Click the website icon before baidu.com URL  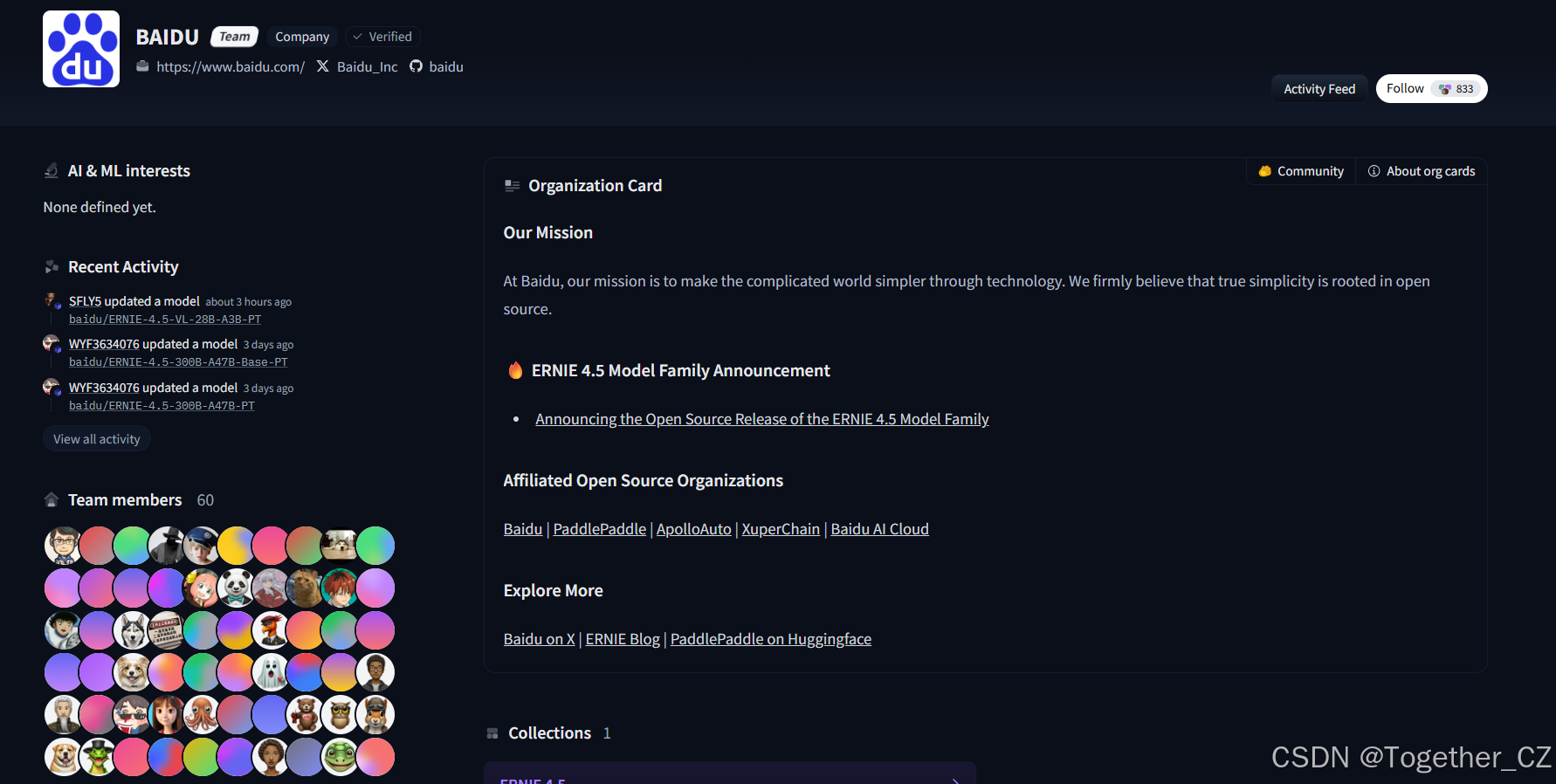(142, 66)
